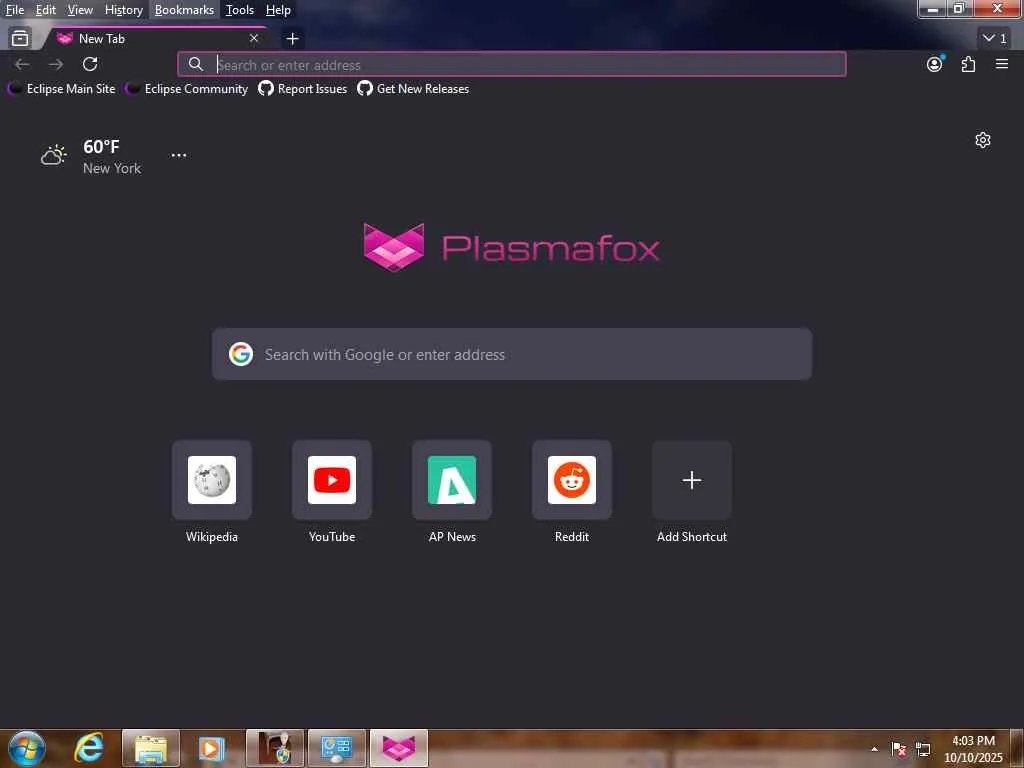The image size is (1024, 768).
Task: Open the Report Issues bookmark
Action: tap(302, 89)
